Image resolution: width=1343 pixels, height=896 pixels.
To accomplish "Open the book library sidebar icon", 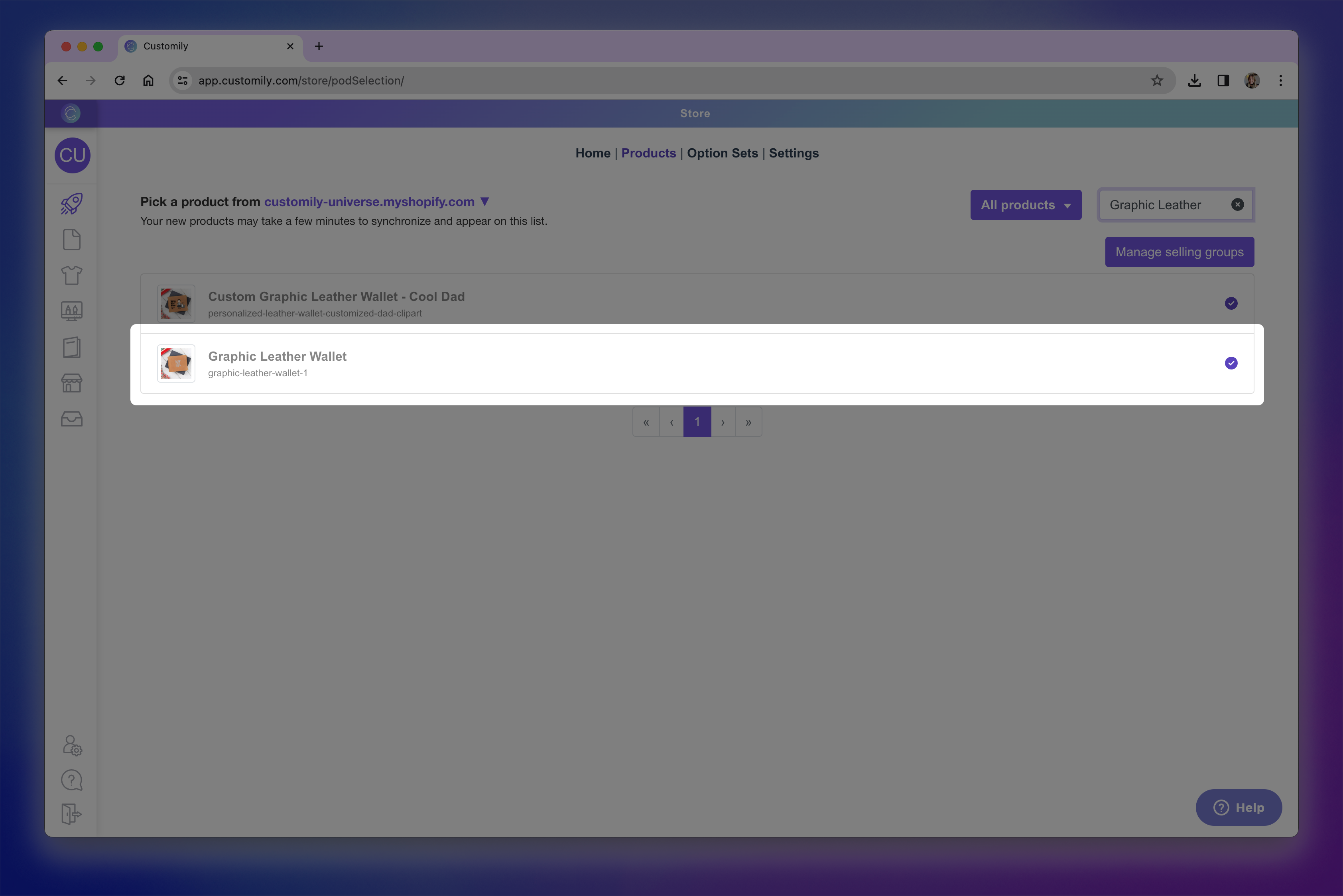I will tap(71, 348).
